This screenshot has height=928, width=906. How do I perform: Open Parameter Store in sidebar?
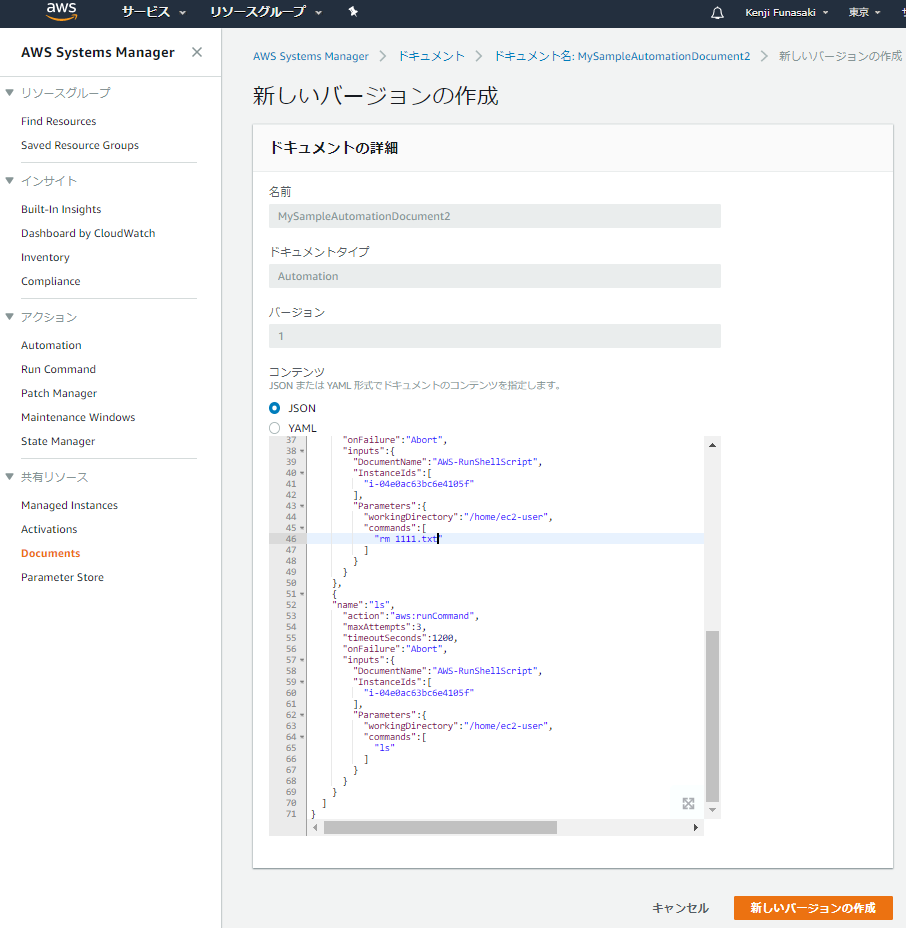[62, 577]
